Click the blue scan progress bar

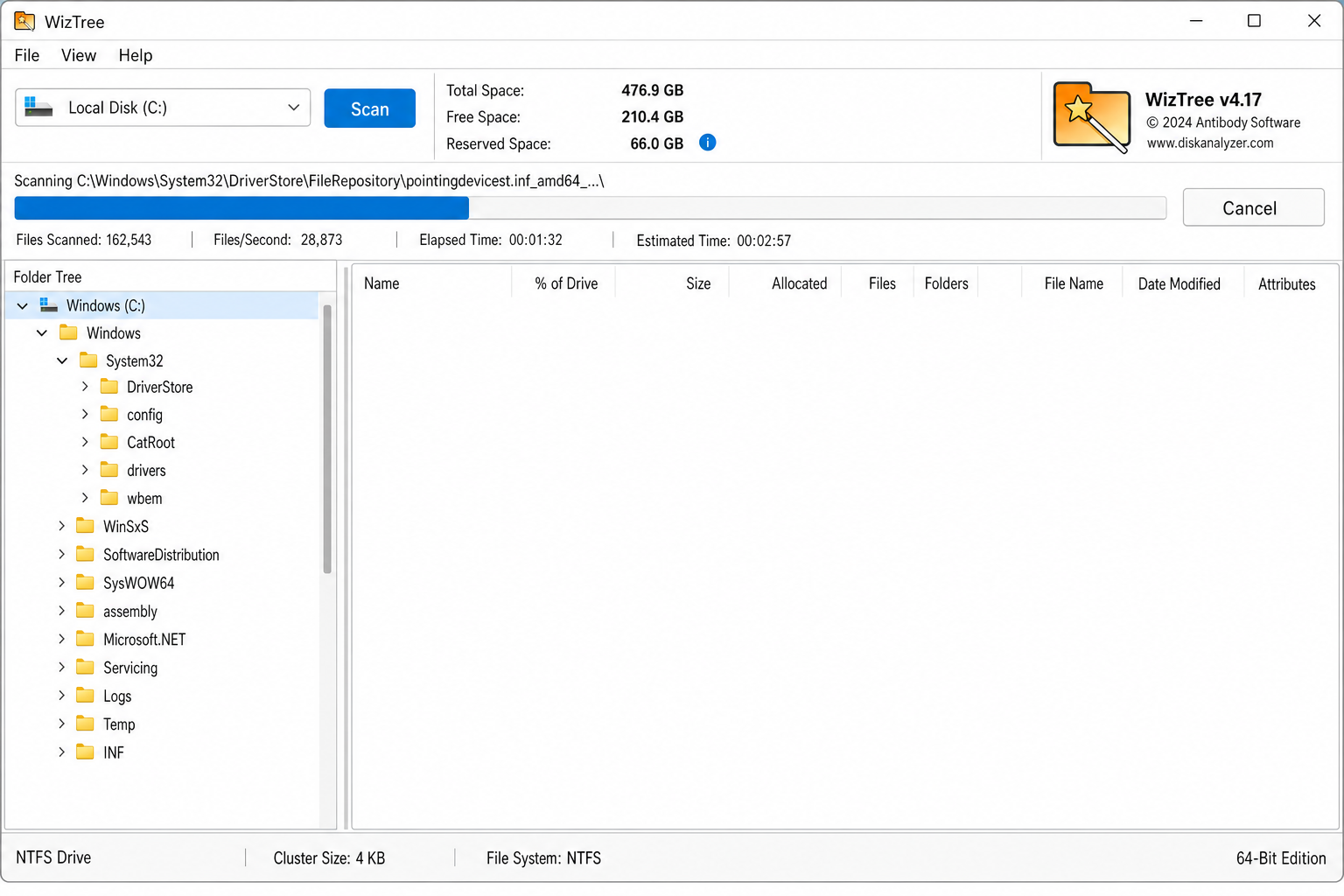point(241,207)
